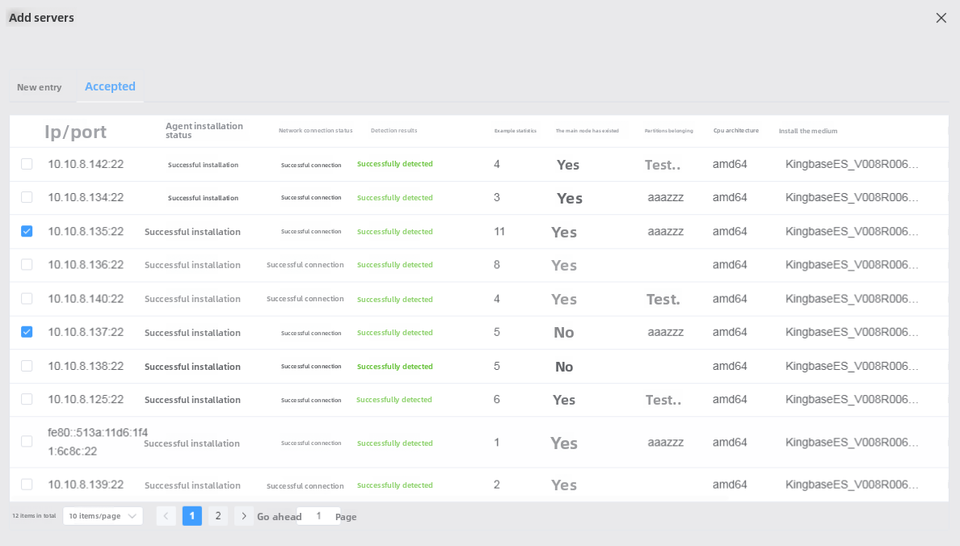Close the Add servers dialog

click(x=940, y=18)
